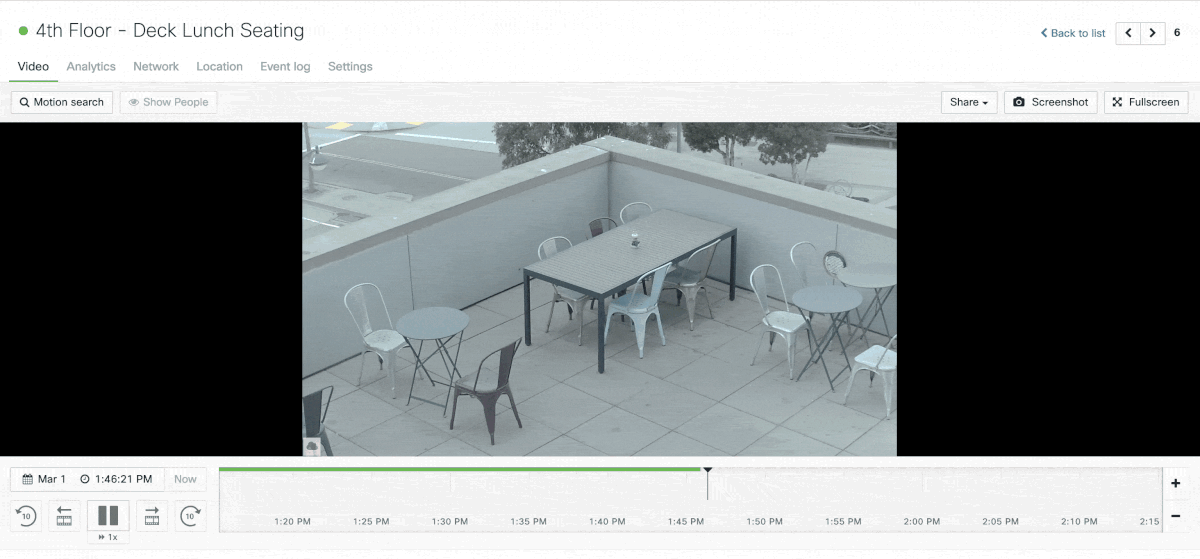
Task: Pause the video playback
Action: click(108, 516)
